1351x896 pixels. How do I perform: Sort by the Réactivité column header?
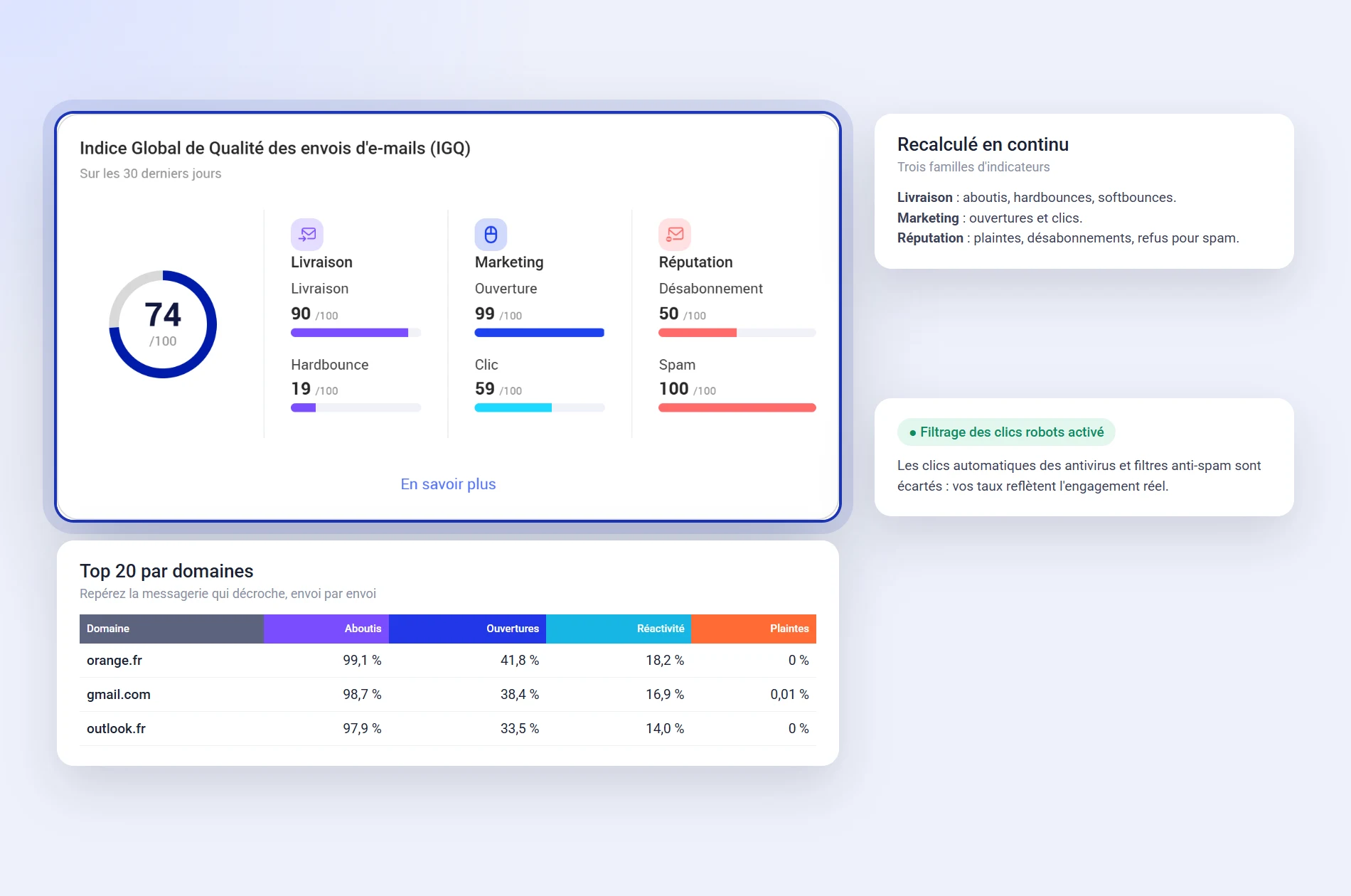[619, 629]
